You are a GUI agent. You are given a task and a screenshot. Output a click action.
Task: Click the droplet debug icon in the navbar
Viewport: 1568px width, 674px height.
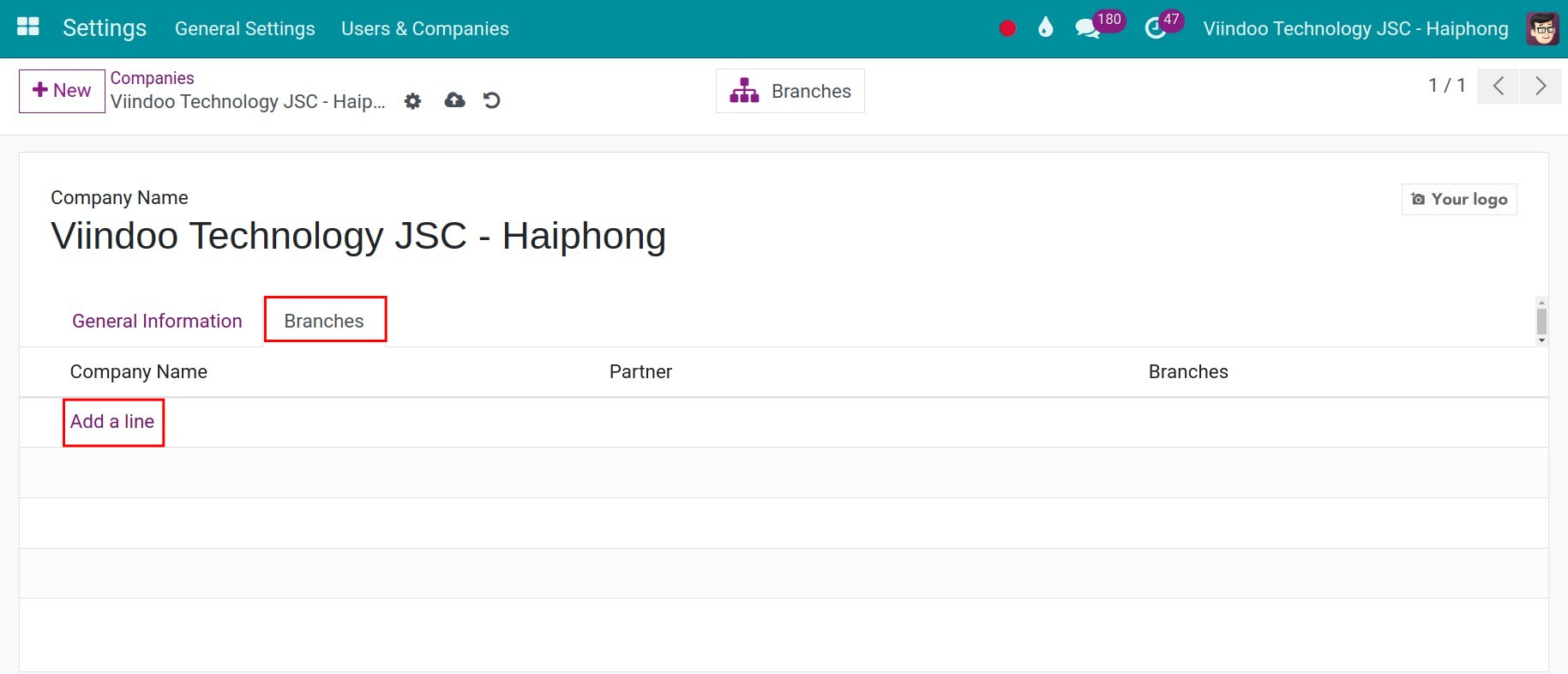(1045, 27)
